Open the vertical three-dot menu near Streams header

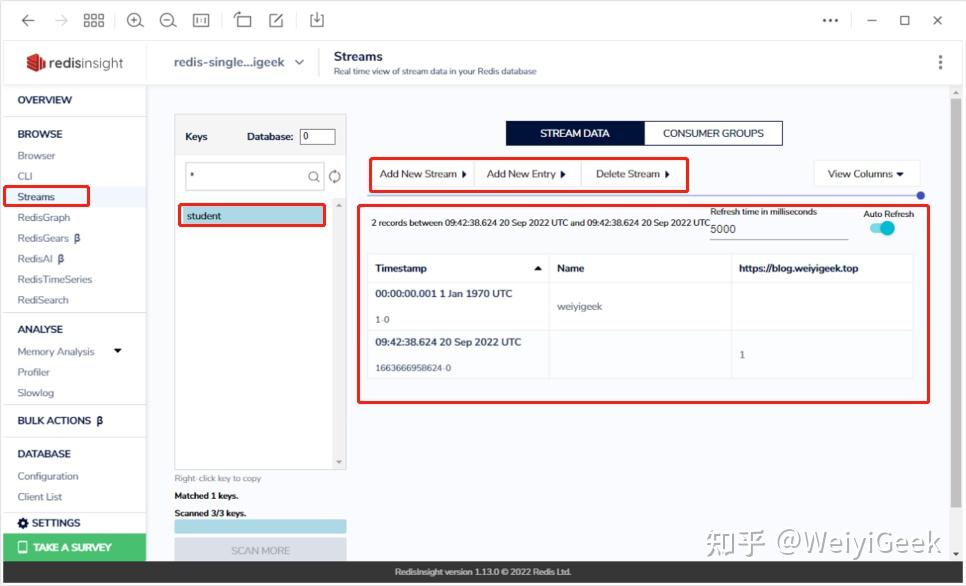pos(940,62)
